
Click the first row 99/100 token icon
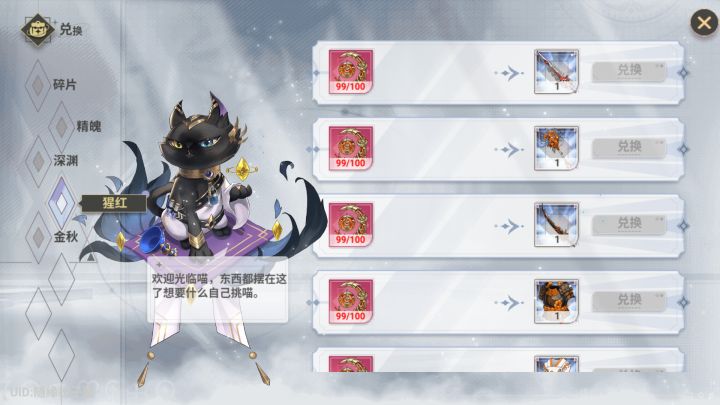(x=351, y=72)
